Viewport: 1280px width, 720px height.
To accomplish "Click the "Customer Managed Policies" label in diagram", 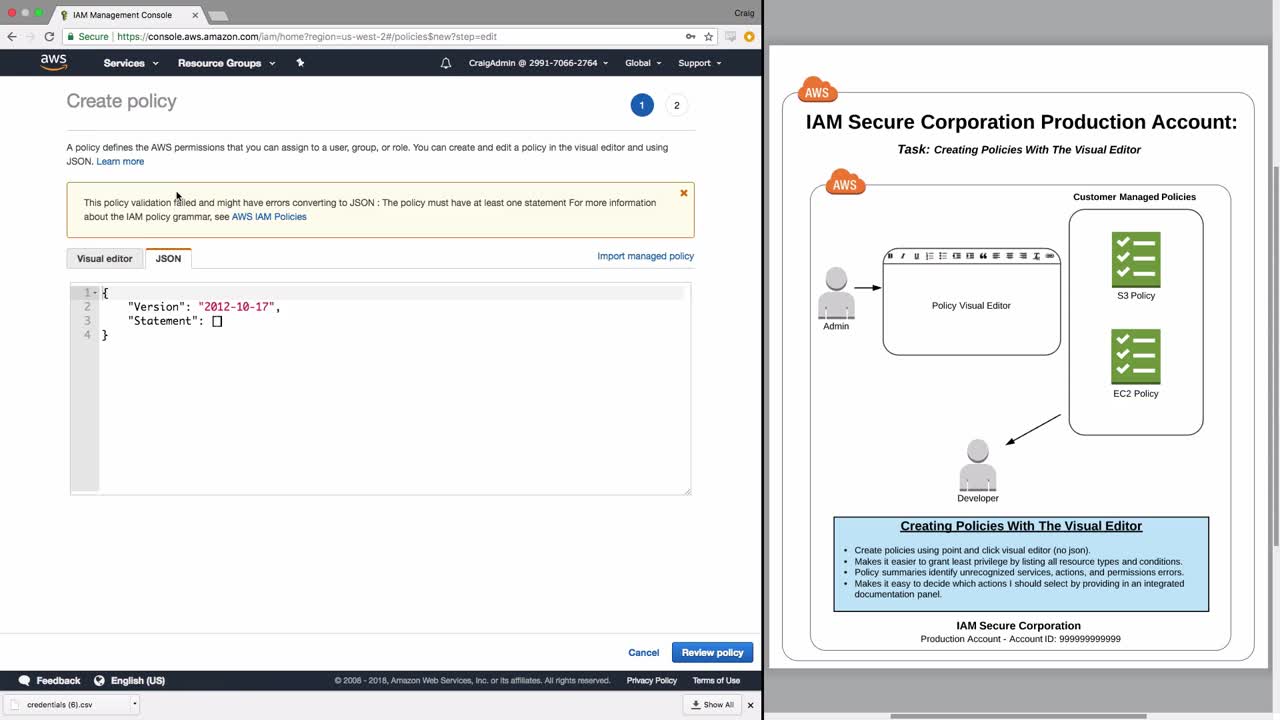I will point(1134,197).
